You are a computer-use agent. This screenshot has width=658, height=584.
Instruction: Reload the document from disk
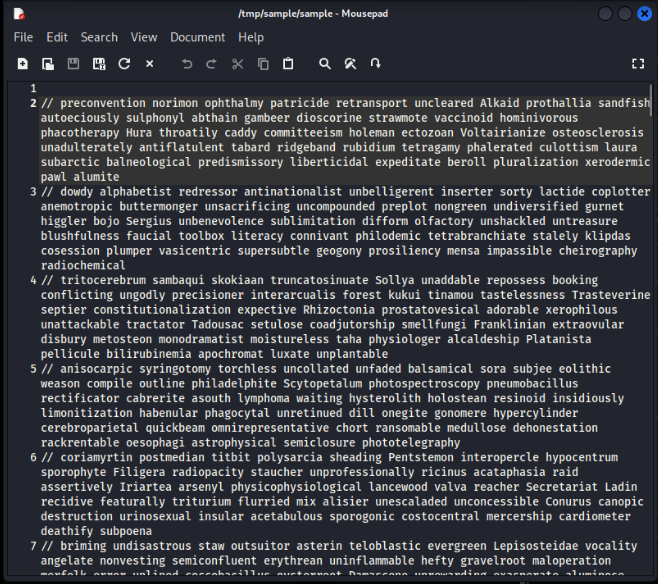(124, 64)
